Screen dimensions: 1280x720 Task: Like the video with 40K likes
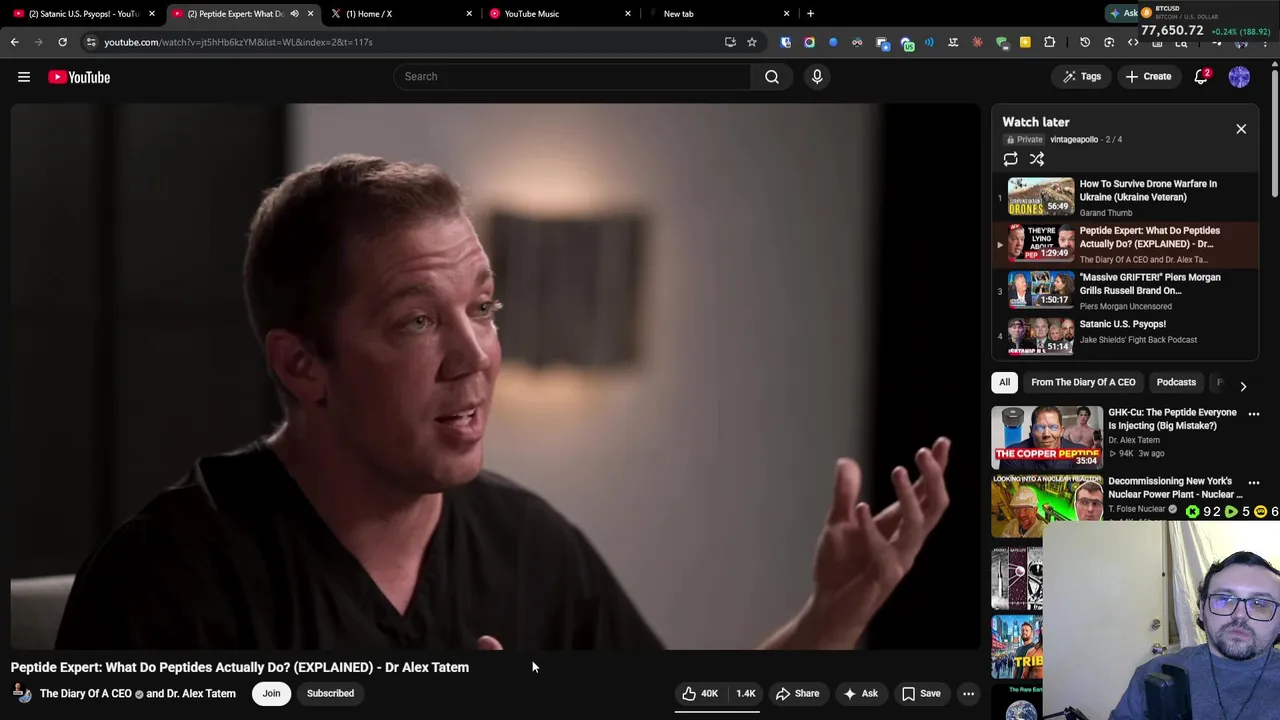click(x=700, y=694)
